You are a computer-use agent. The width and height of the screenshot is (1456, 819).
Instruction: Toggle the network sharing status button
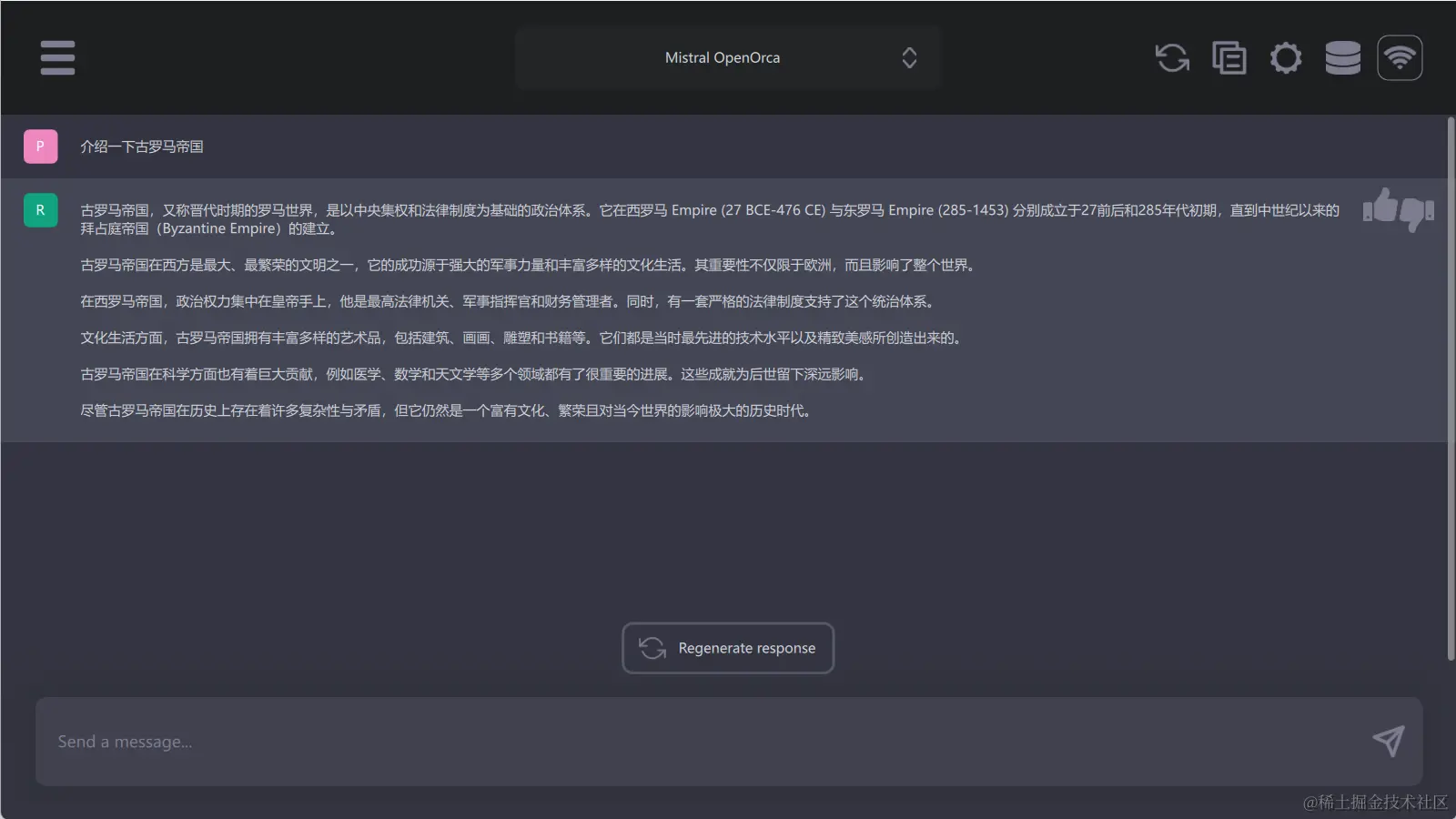coord(1400,57)
